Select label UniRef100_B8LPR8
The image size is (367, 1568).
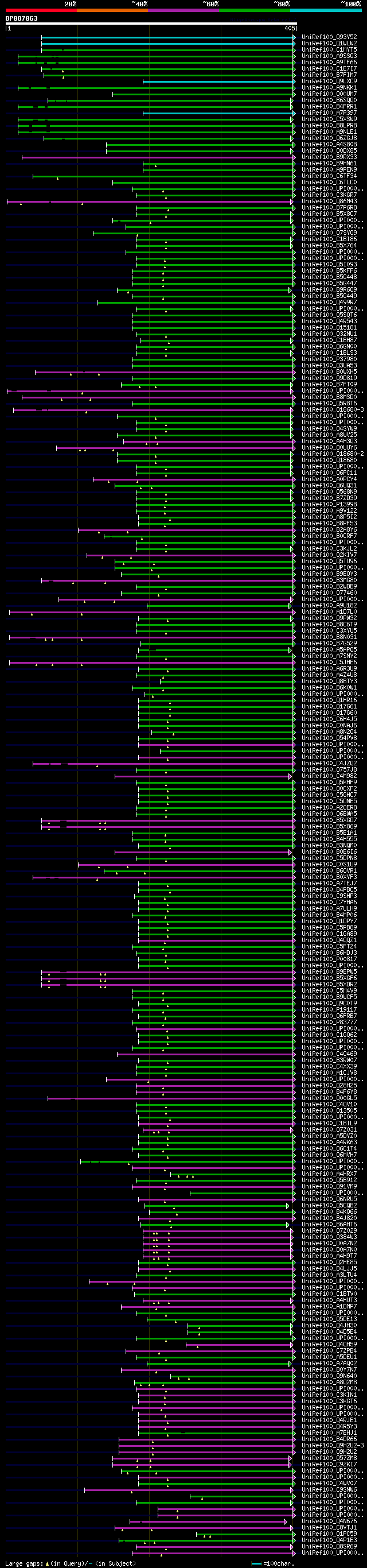click(329, 125)
